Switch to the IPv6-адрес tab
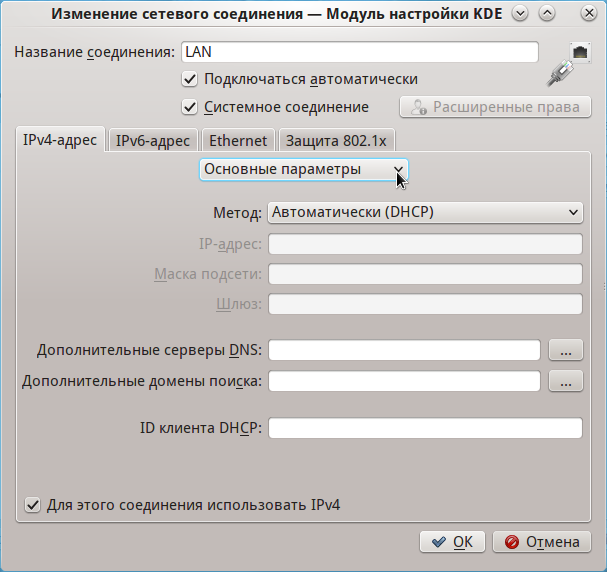This screenshot has width=607, height=572. (x=153, y=141)
